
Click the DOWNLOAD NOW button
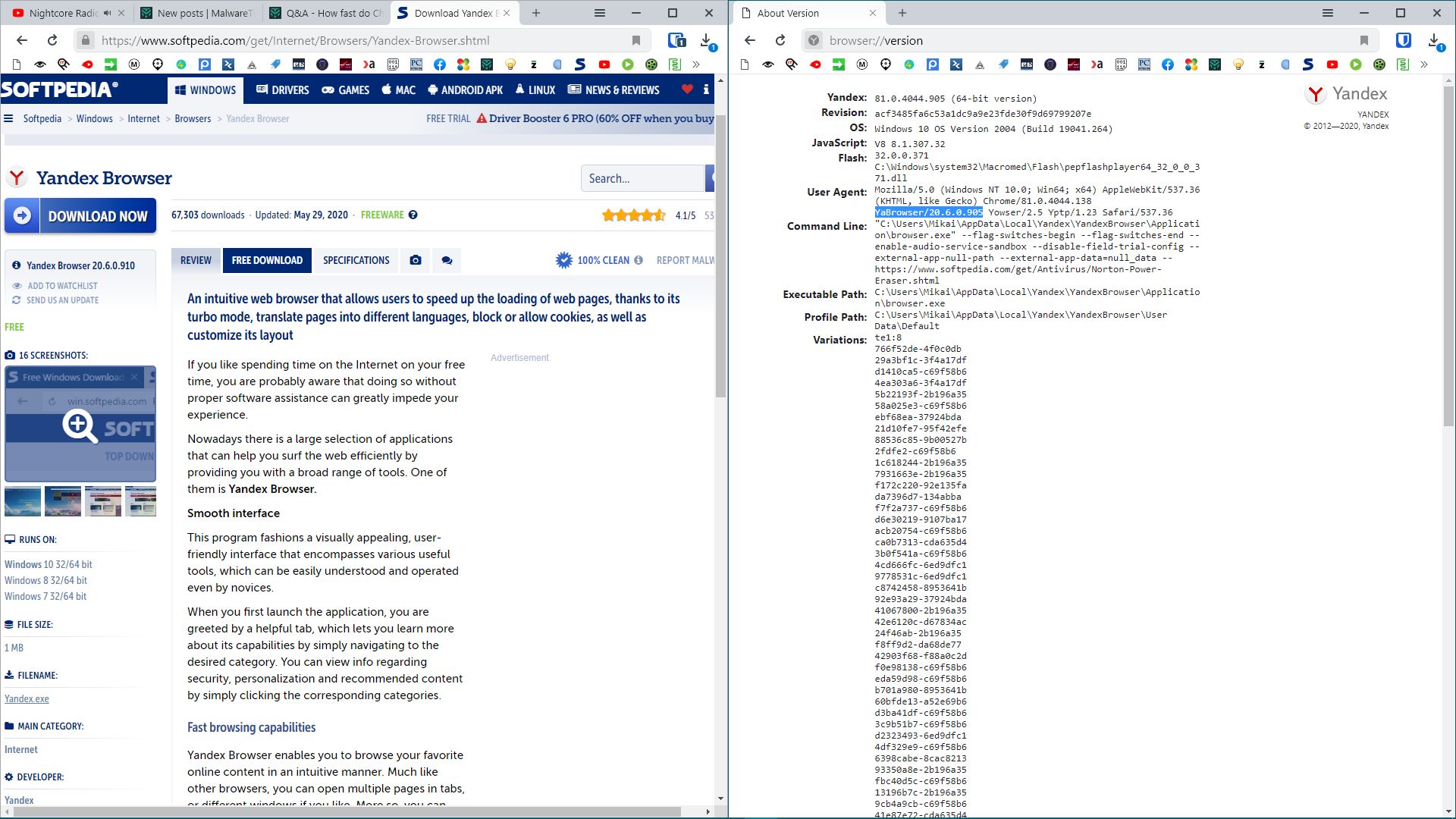80,216
